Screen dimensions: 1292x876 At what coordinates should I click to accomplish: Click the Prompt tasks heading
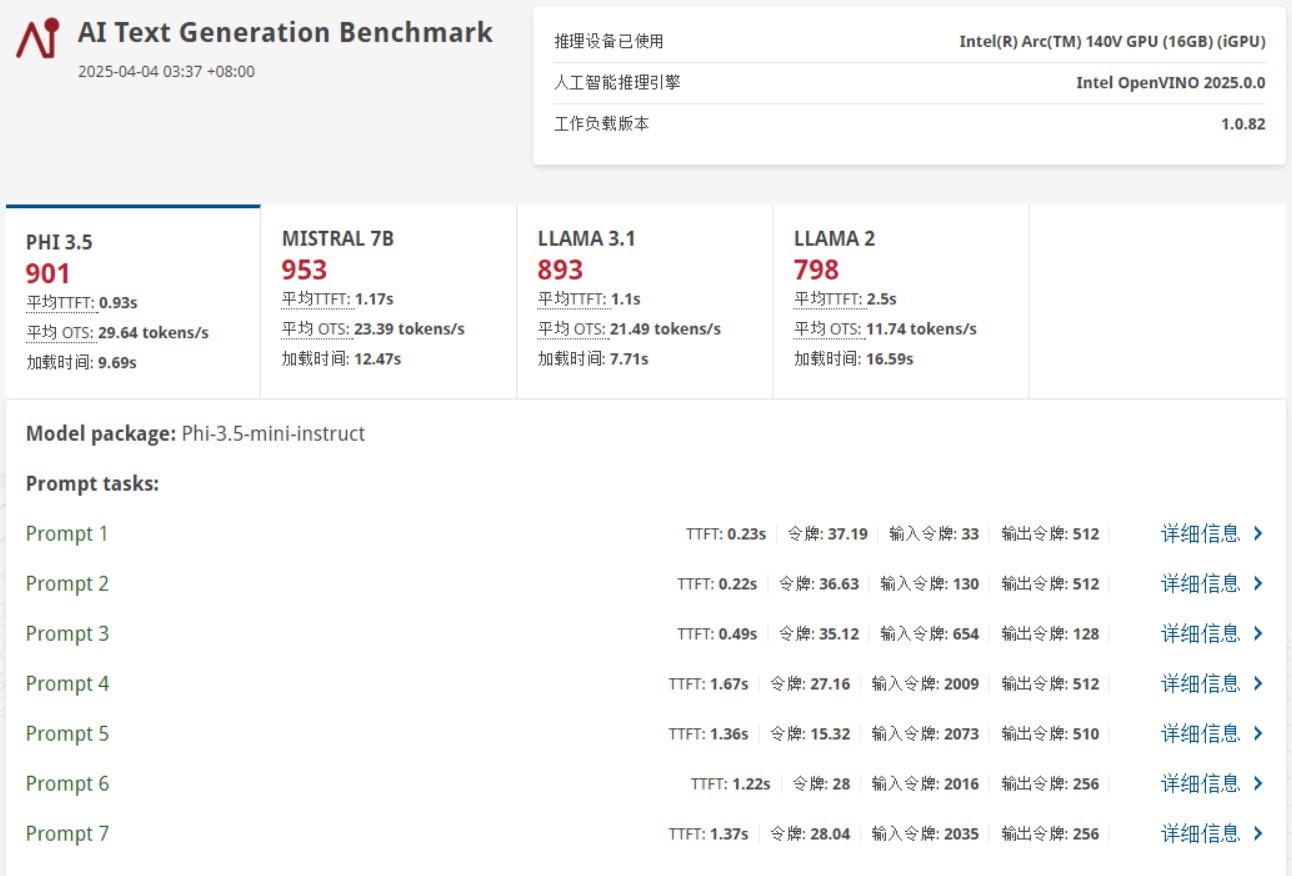(92, 484)
